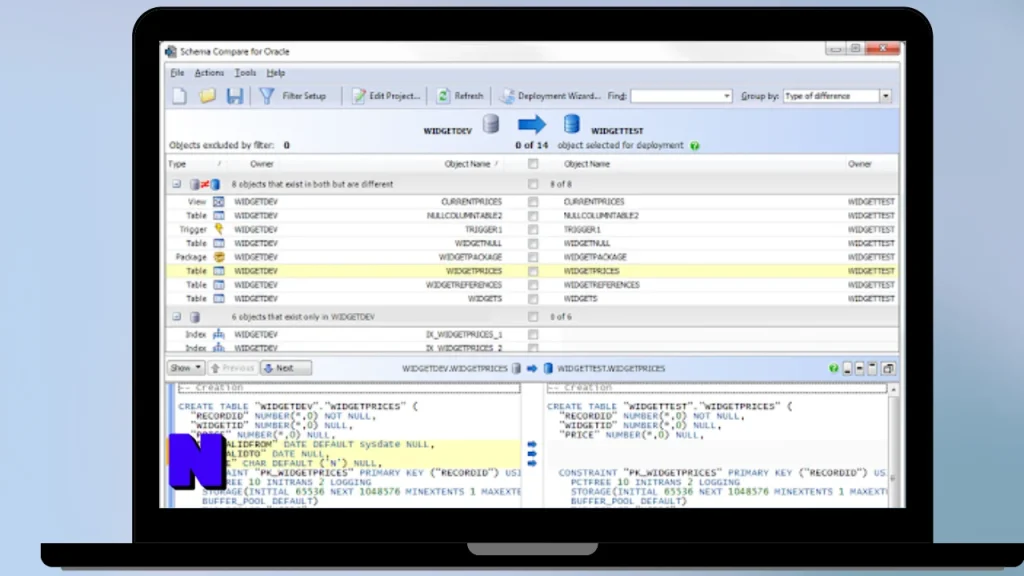This screenshot has width=1024, height=576.
Task: Click the rightmost pane layout icon after the green help icon
Action: pyautogui.click(x=888, y=368)
